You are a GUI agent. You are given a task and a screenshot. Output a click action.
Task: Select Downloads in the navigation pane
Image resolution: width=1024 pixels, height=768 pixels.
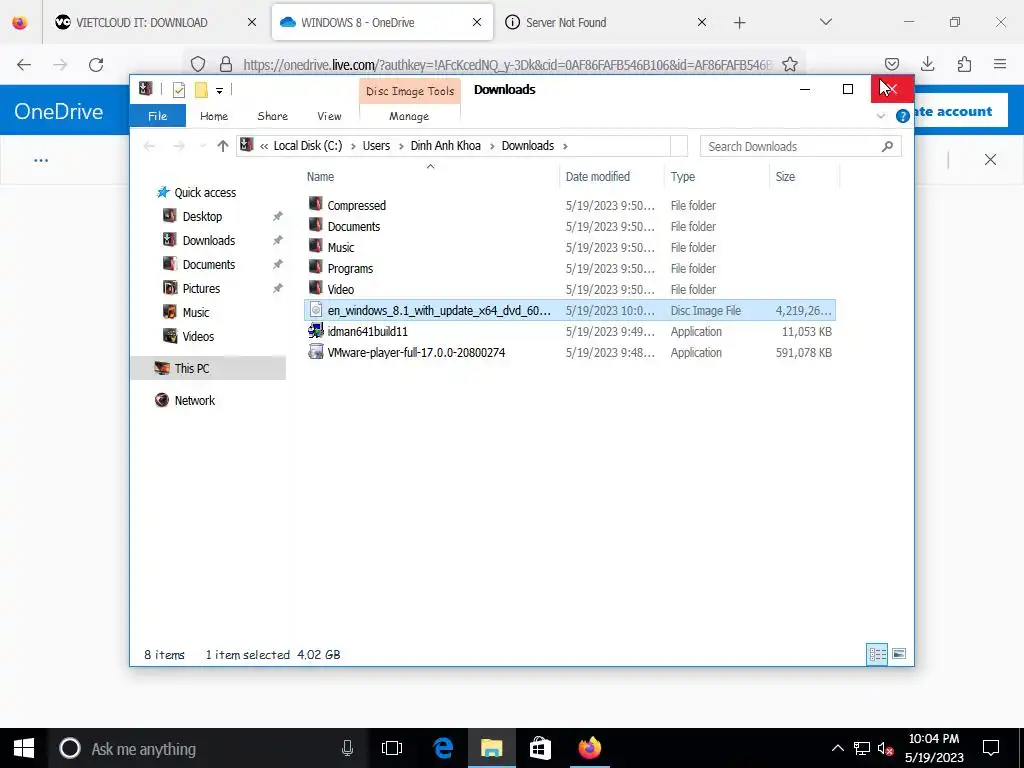click(x=208, y=240)
